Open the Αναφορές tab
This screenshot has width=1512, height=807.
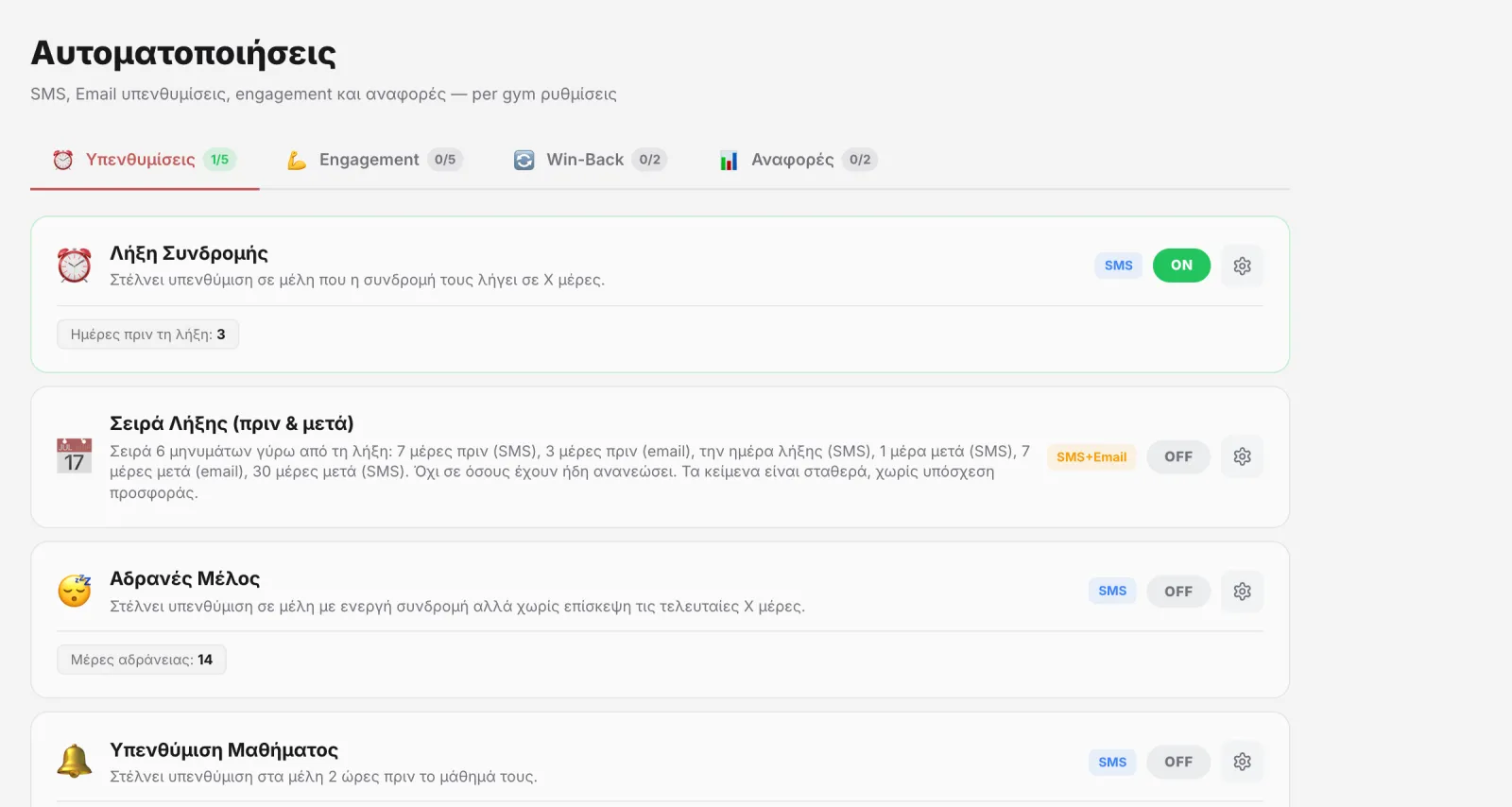pyautogui.click(x=798, y=160)
